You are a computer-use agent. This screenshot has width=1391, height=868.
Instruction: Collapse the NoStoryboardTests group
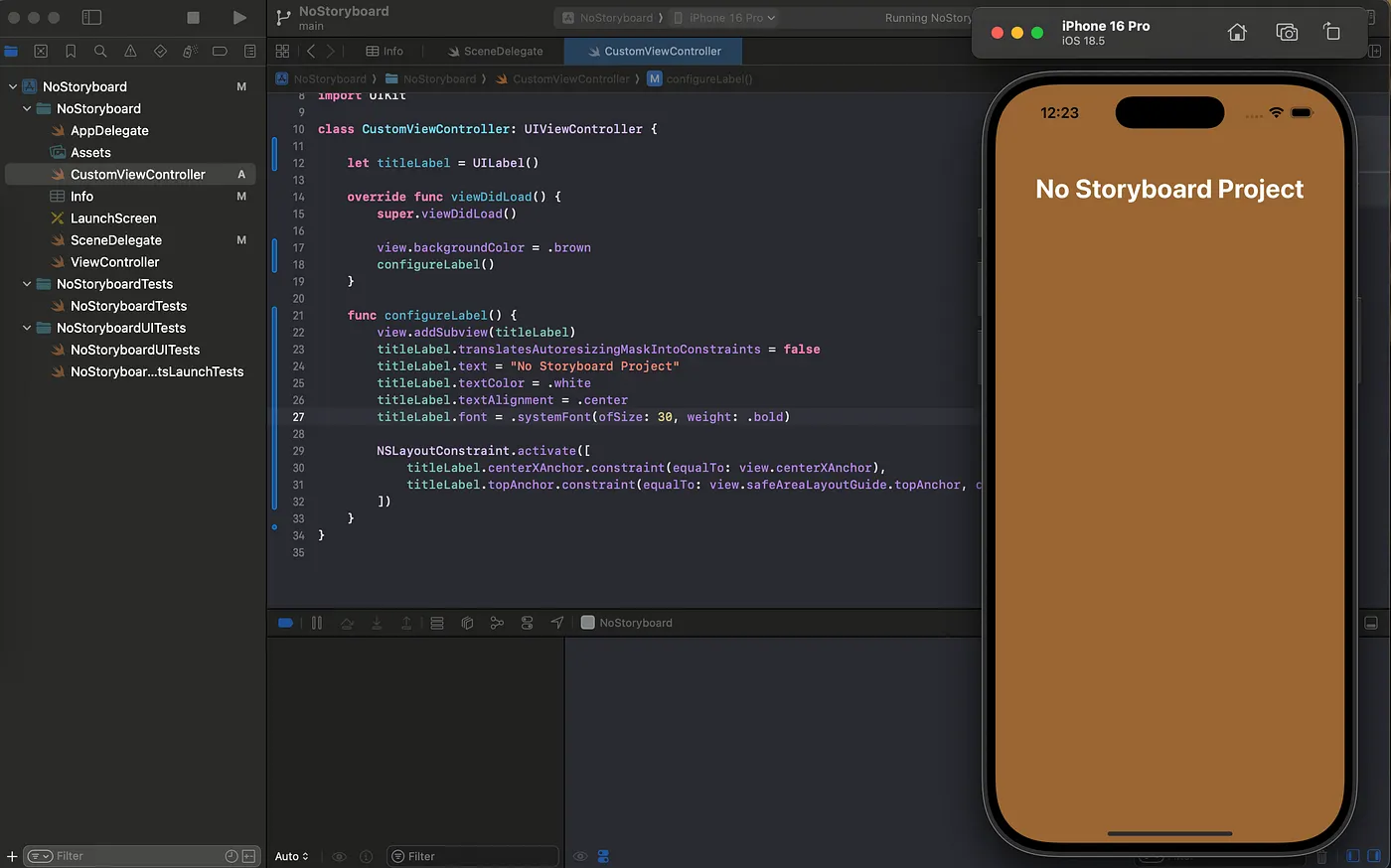tap(27, 284)
